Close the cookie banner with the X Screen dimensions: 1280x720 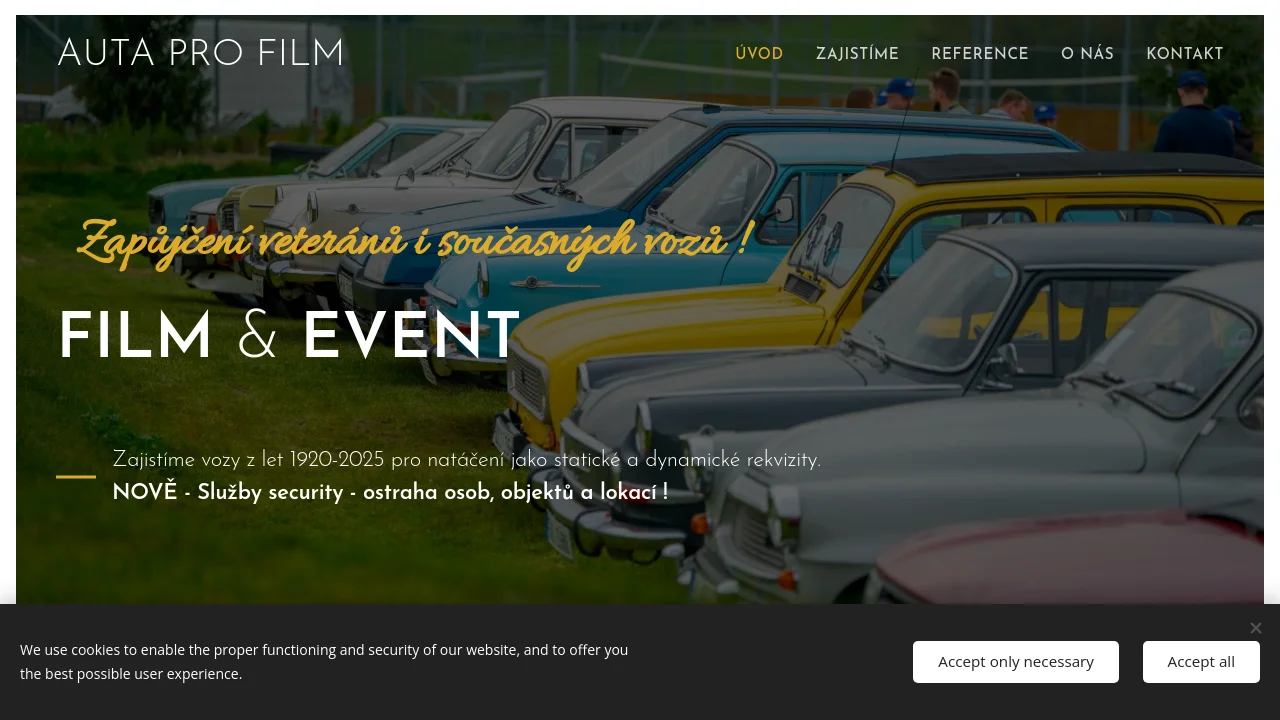(1255, 628)
